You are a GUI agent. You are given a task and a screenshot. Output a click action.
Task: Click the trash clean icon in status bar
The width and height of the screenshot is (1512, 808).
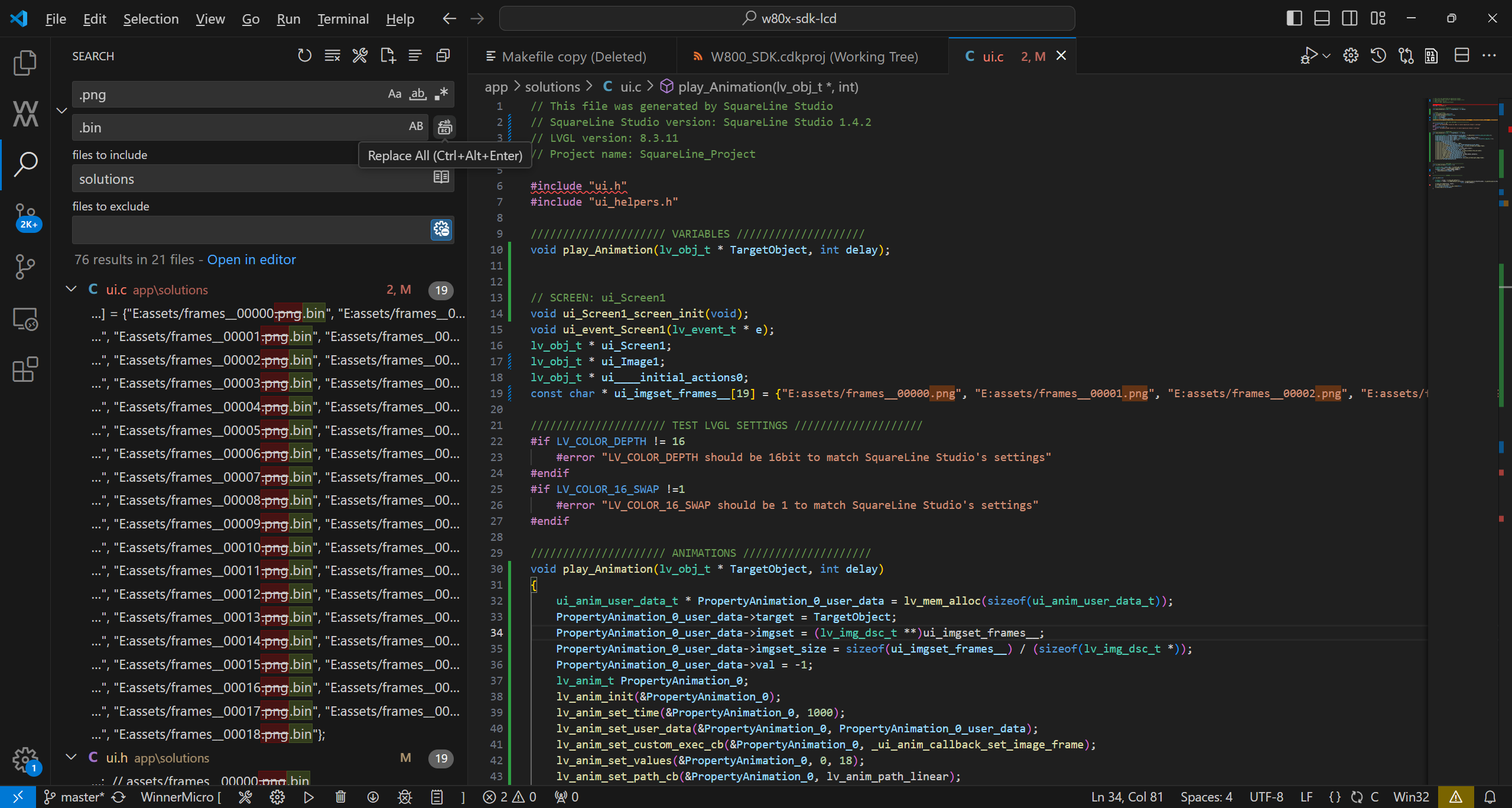(x=340, y=797)
